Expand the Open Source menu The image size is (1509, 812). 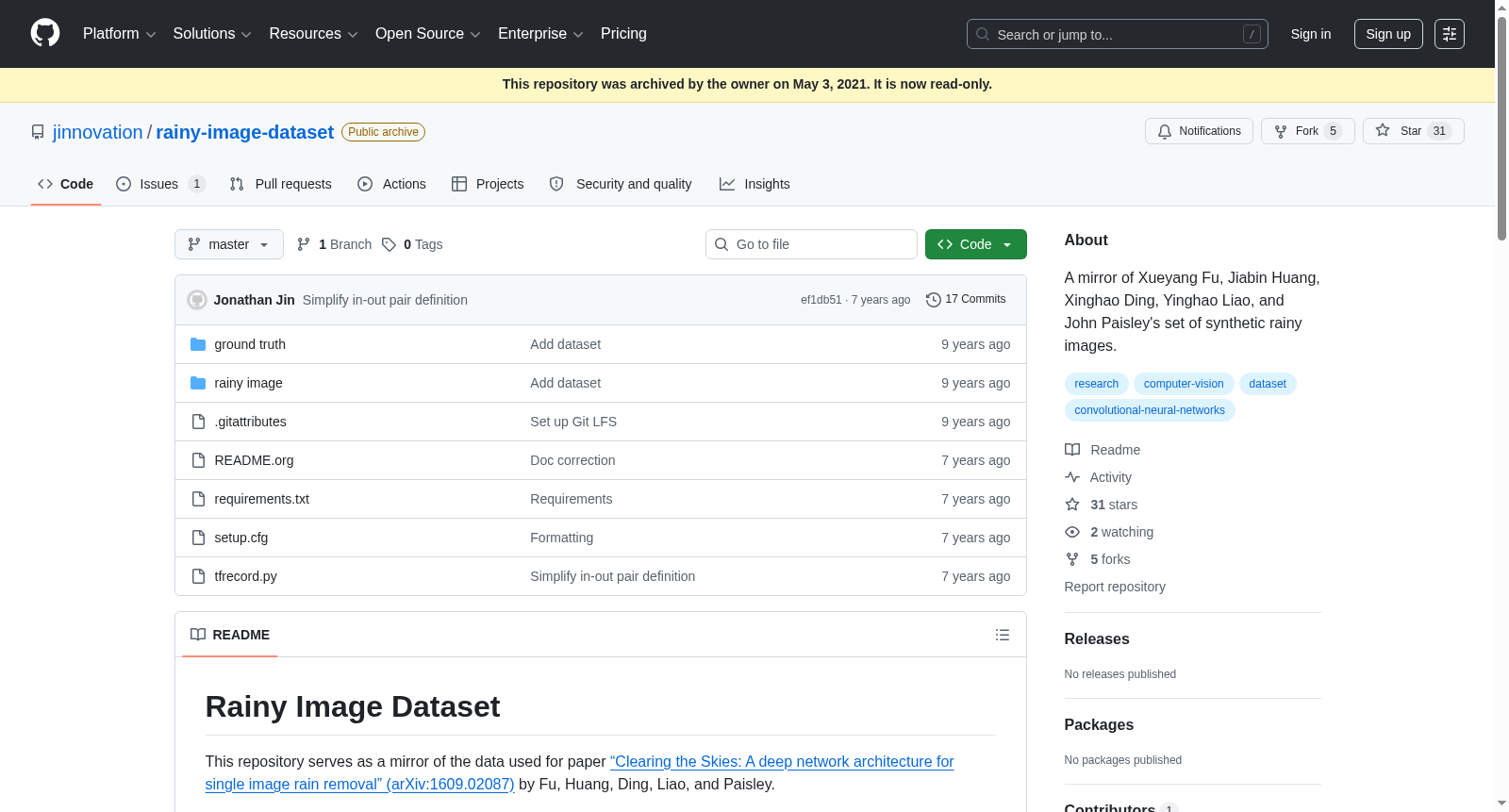(x=428, y=34)
